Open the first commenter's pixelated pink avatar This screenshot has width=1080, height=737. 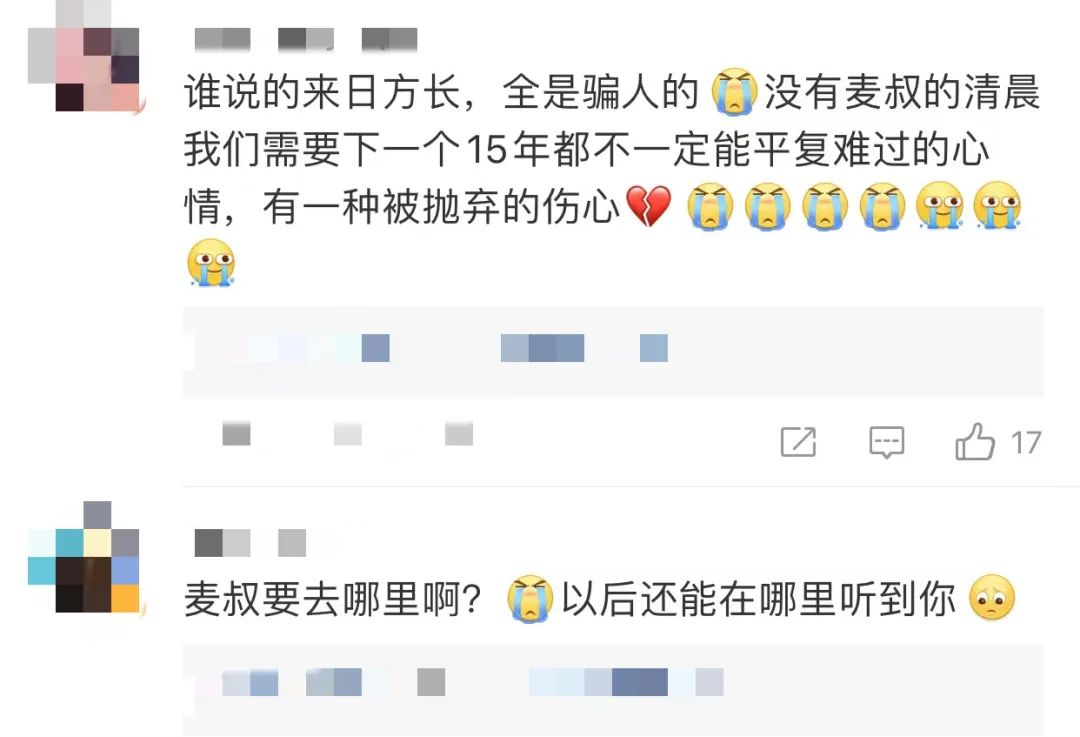pos(83,56)
